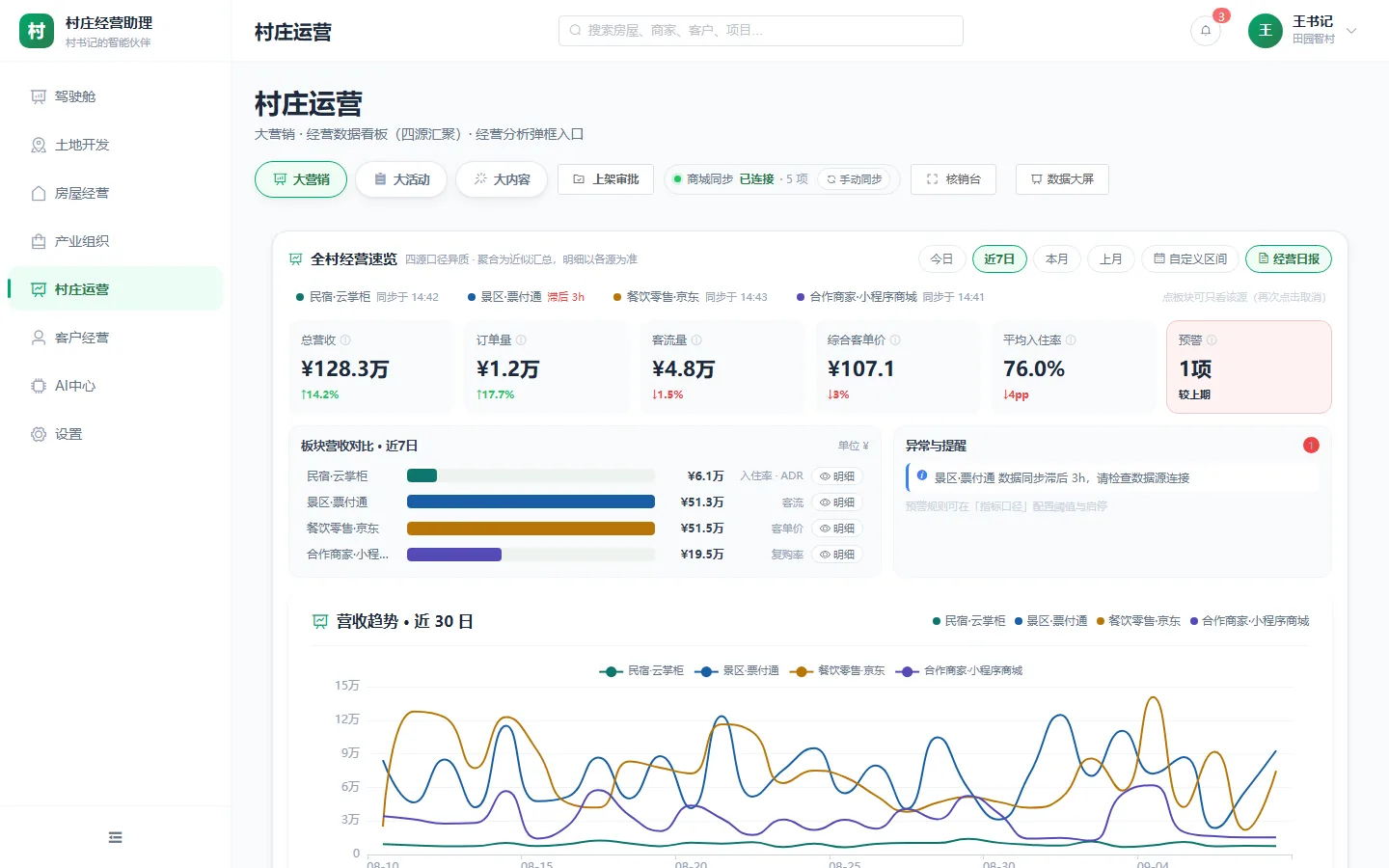
Task: Click info icon next to 平均入住率
Action: (x=1071, y=340)
